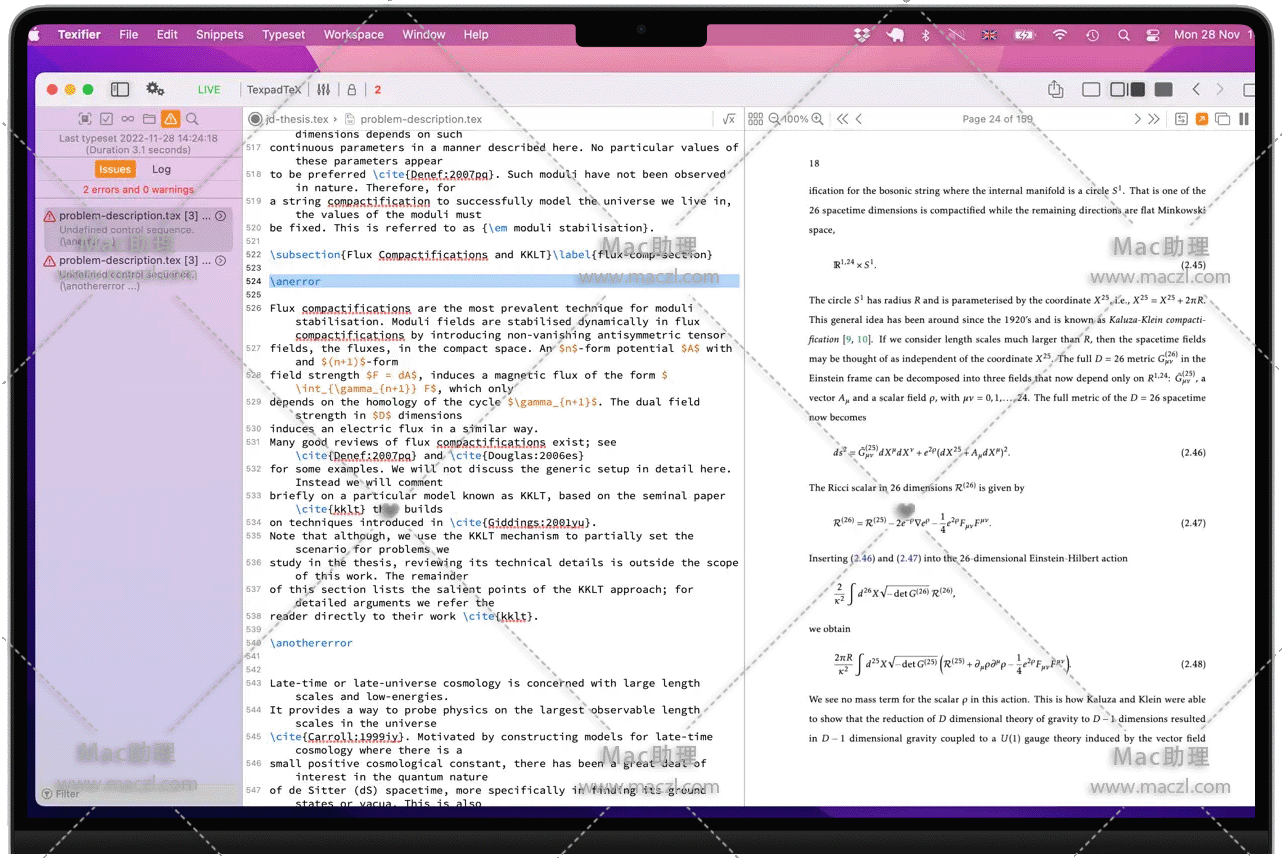Show PDF page thumbnails grid
Image resolution: width=1282 pixels, height=858 pixels.
(755, 119)
